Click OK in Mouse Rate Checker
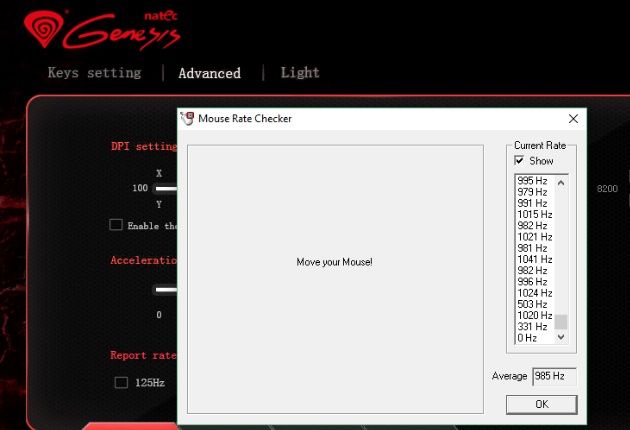This screenshot has height=430, width=630. coord(542,404)
